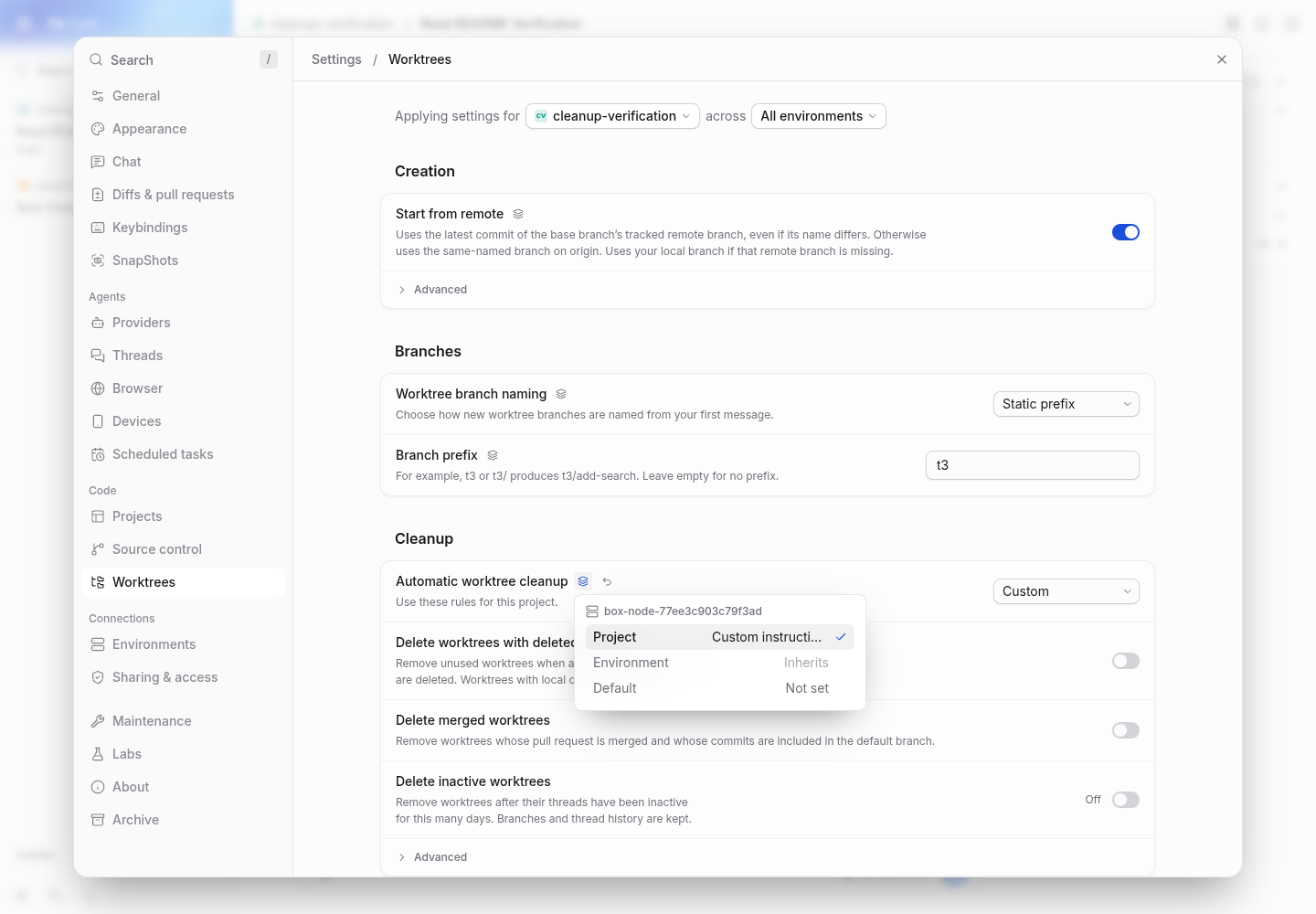Open the Environments settings page
Image resolution: width=1316 pixels, height=914 pixels.
[x=183, y=644]
